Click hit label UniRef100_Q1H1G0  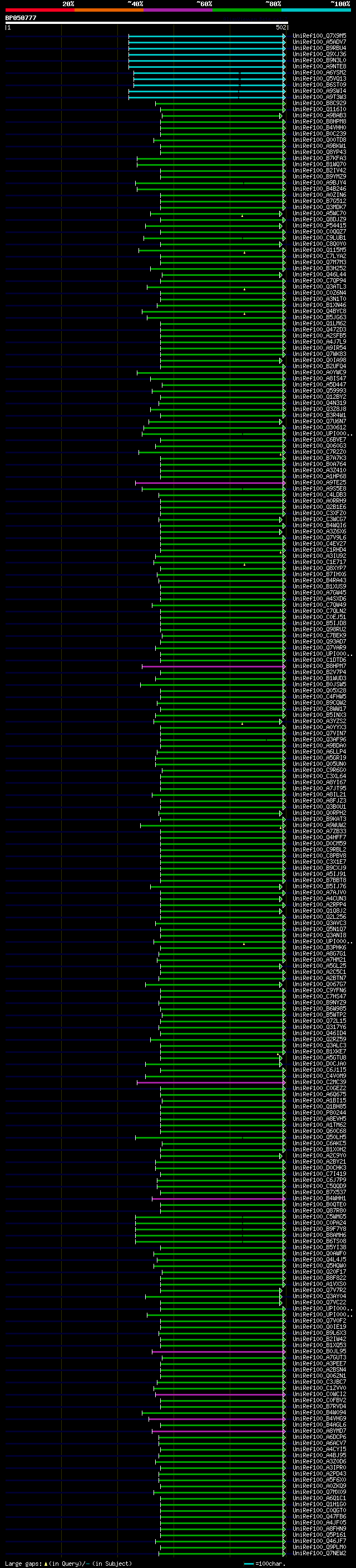point(319,1505)
